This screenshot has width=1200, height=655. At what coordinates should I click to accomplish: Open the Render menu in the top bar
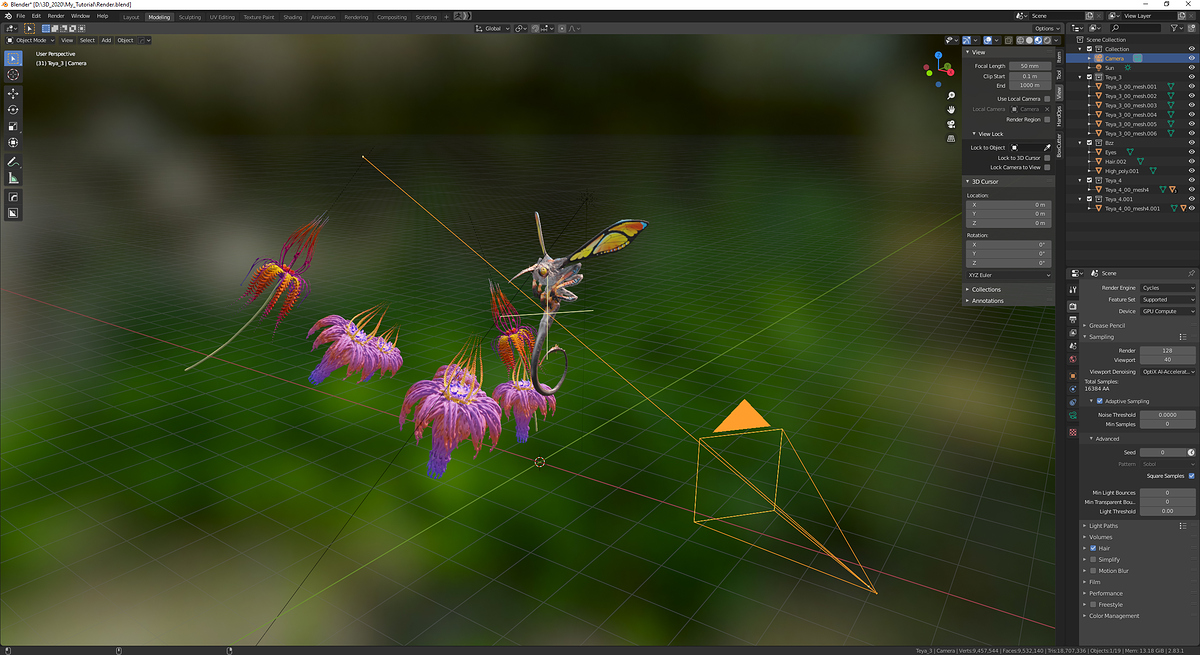(56, 16)
